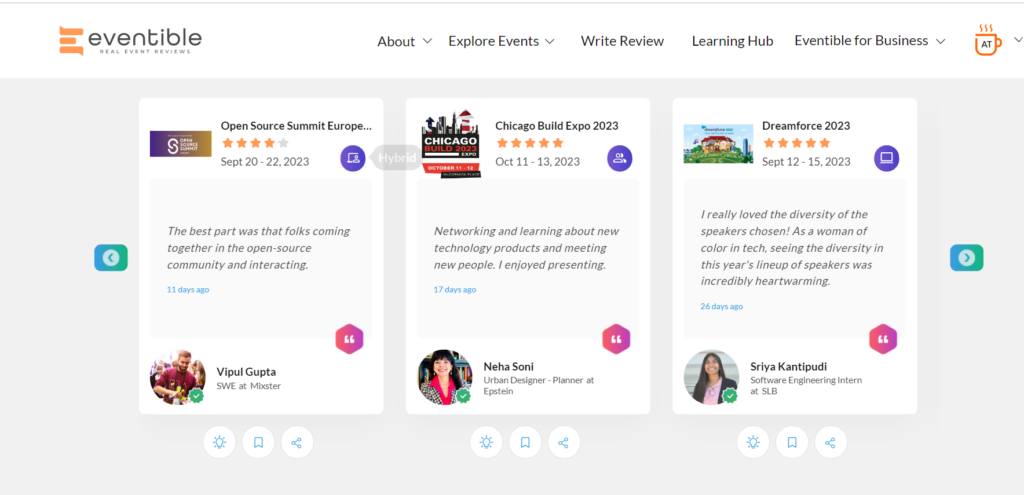The height and width of the screenshot is (495, 1024).
Task: Expand Eventible for Business chevron
Action: point(940,41)
